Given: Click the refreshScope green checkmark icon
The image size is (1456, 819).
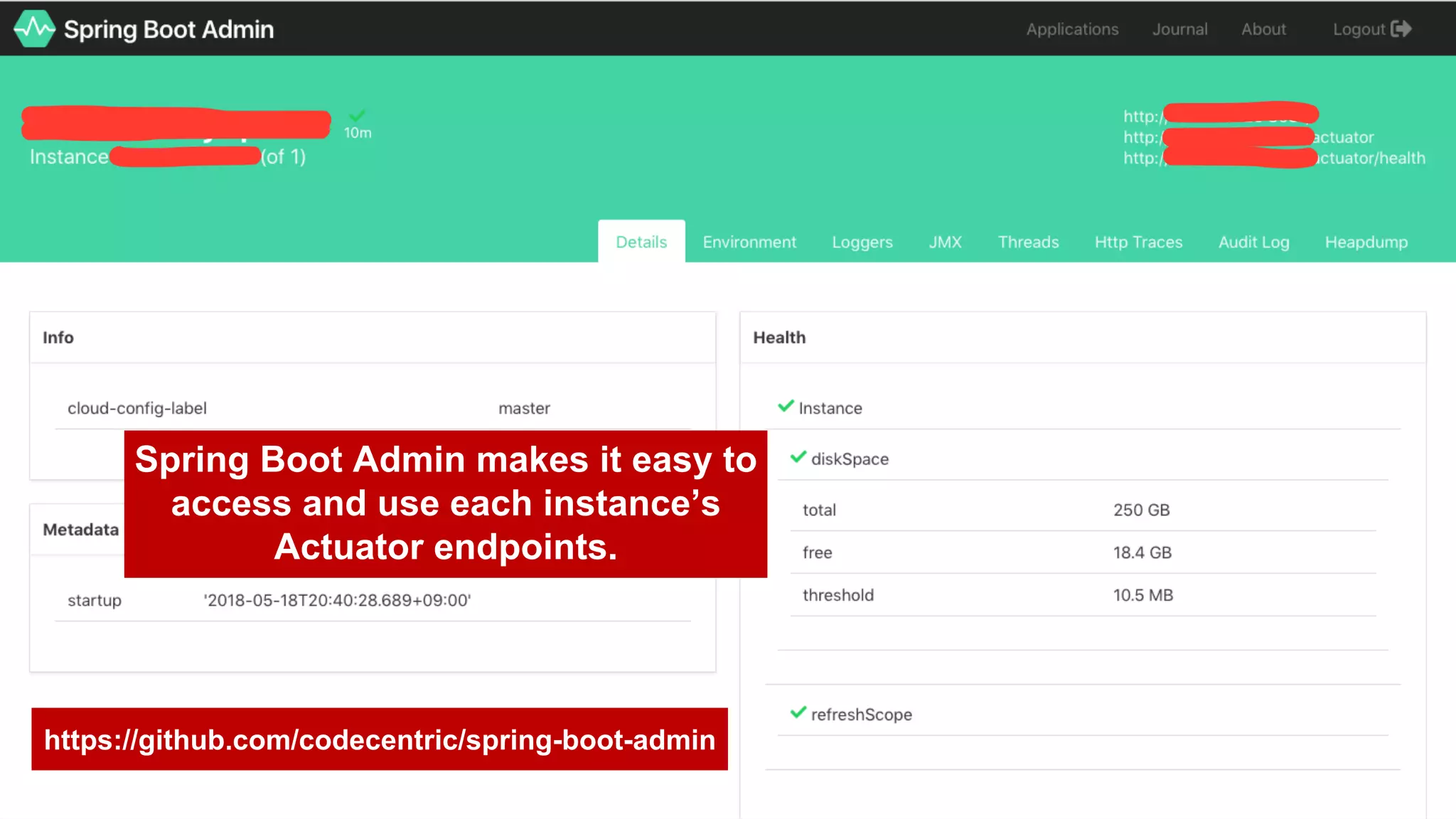Looking at the screenshot, I should (x=798, y=712).
